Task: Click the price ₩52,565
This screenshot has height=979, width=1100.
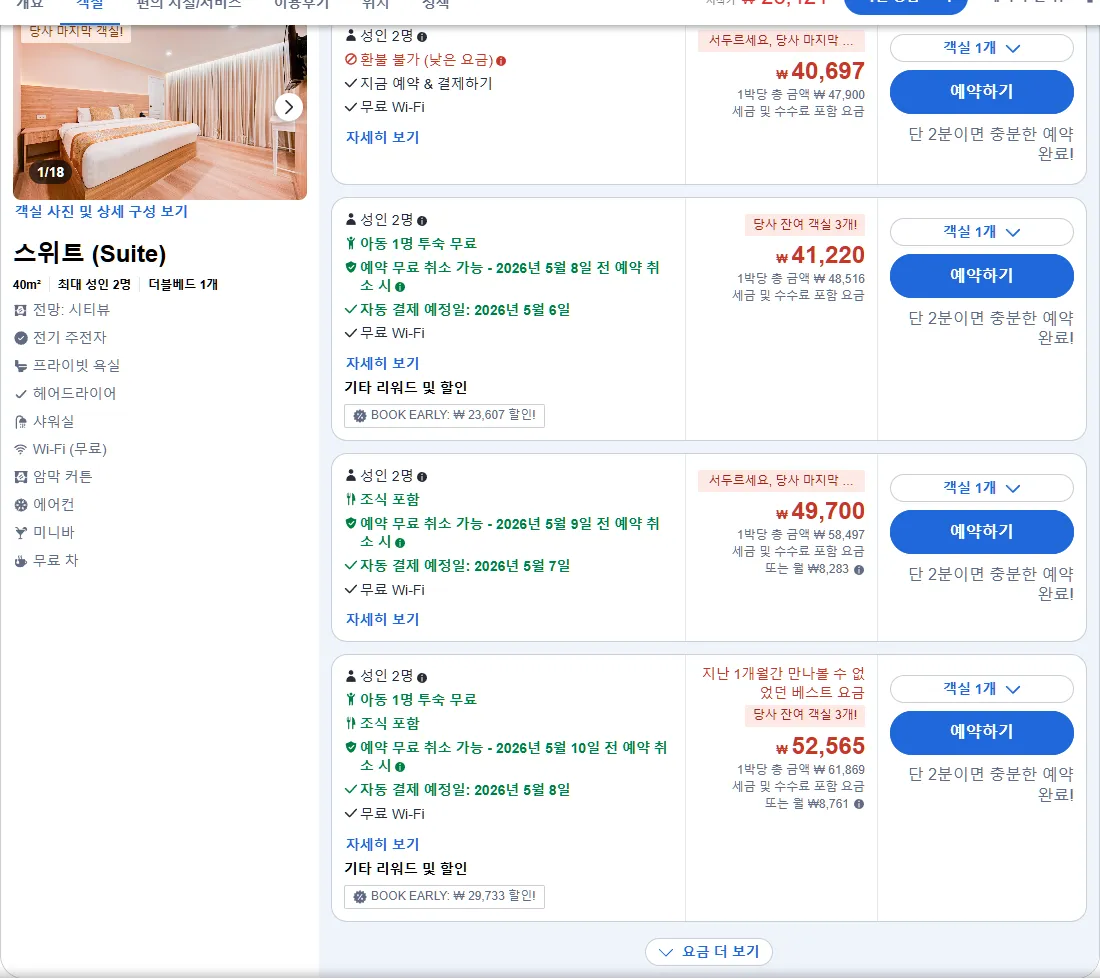Action: pyautogui.click(x=820, y=746)
